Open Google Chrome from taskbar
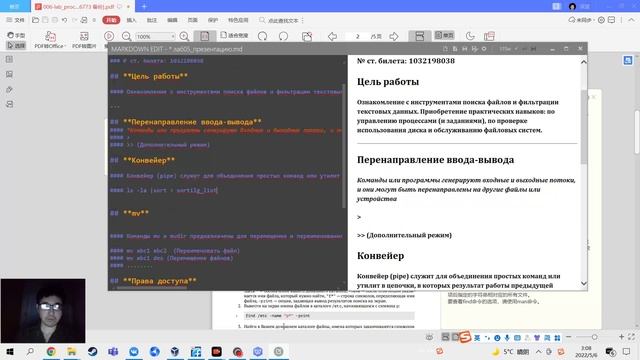The width and height of the screenshot is (640, 360). click(51, 351)
